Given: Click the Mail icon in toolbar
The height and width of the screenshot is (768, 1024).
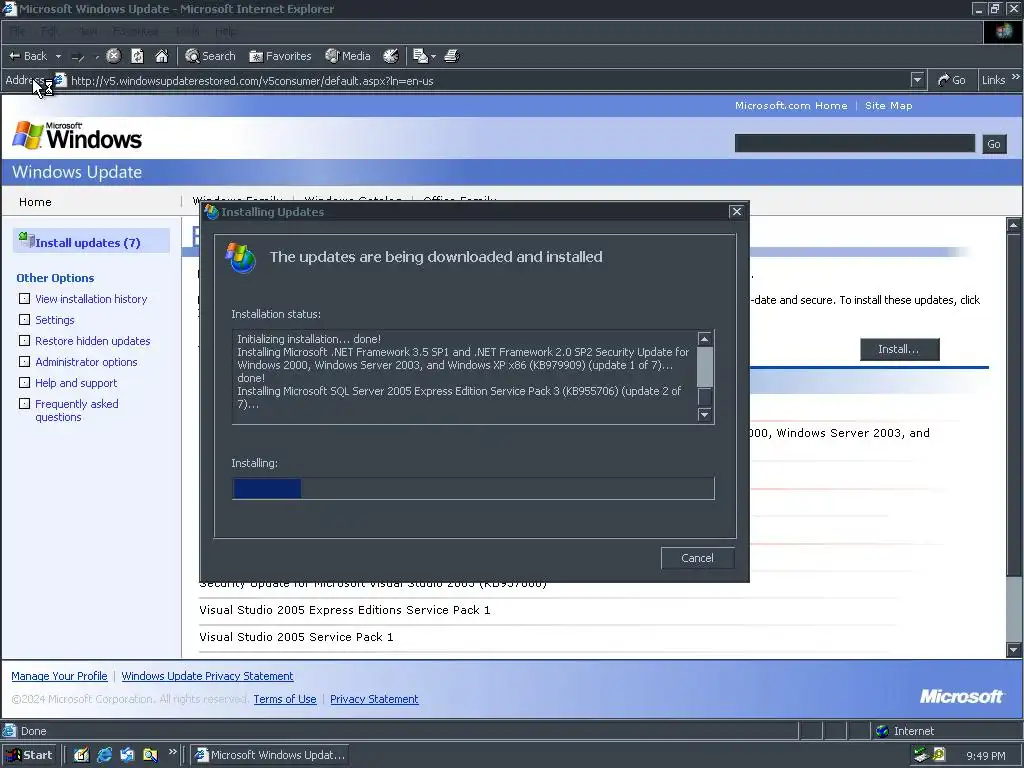Looking at the screenshot, I should click(x=421, y=56).
